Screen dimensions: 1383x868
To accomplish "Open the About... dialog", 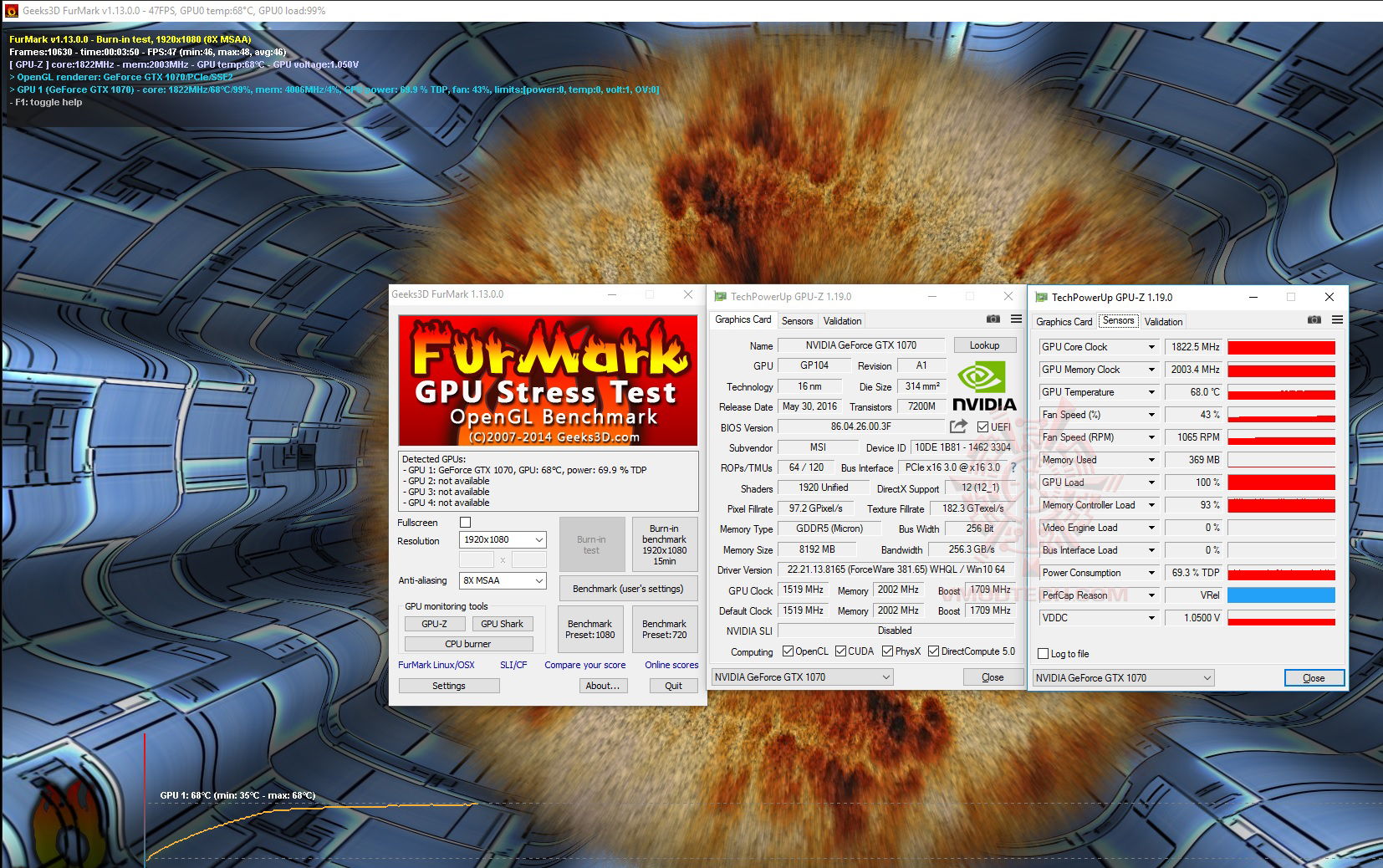I will (603, 686).
